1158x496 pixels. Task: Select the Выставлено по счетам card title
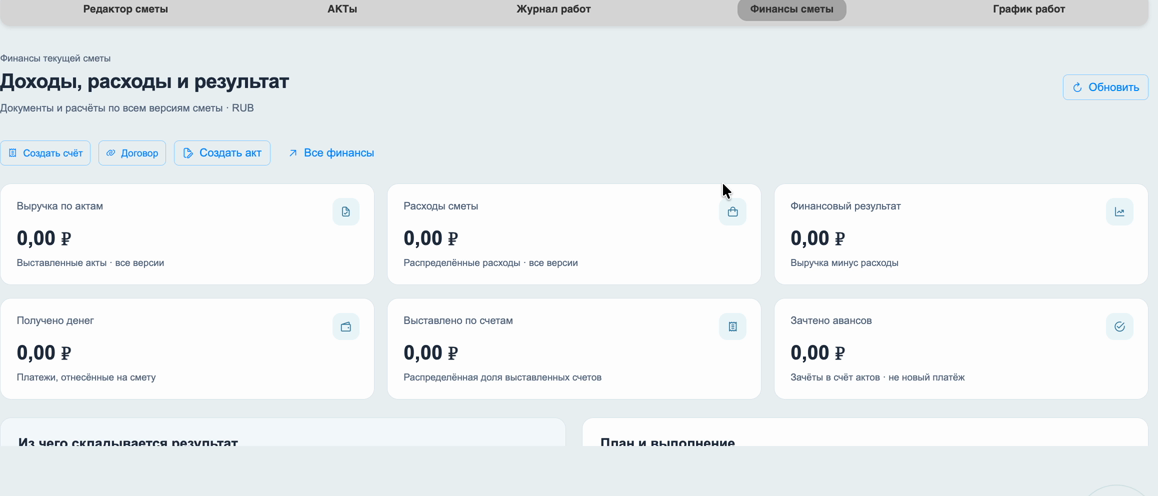(x=458, y=320)
